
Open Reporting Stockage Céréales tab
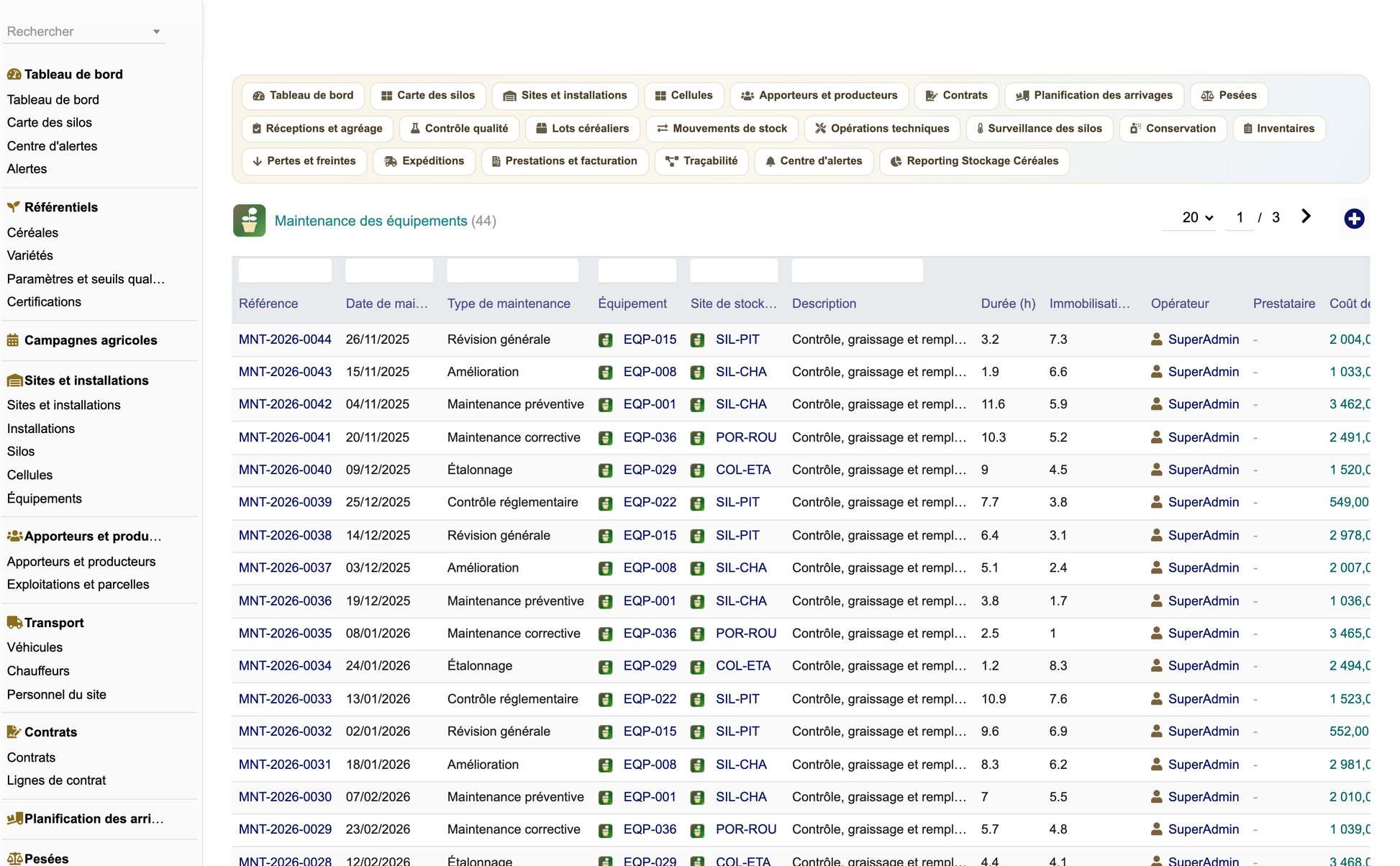[x=974, y=160]
